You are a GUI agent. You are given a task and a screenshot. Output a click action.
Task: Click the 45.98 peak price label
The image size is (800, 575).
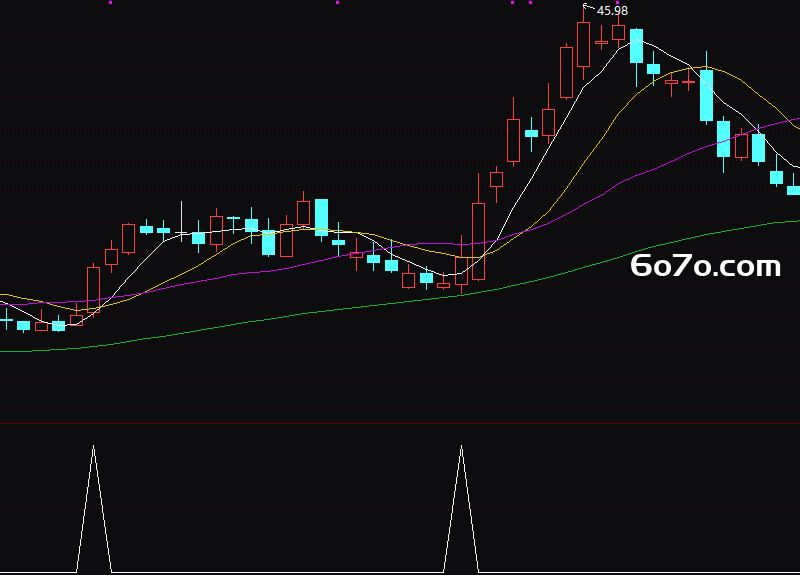612,11
